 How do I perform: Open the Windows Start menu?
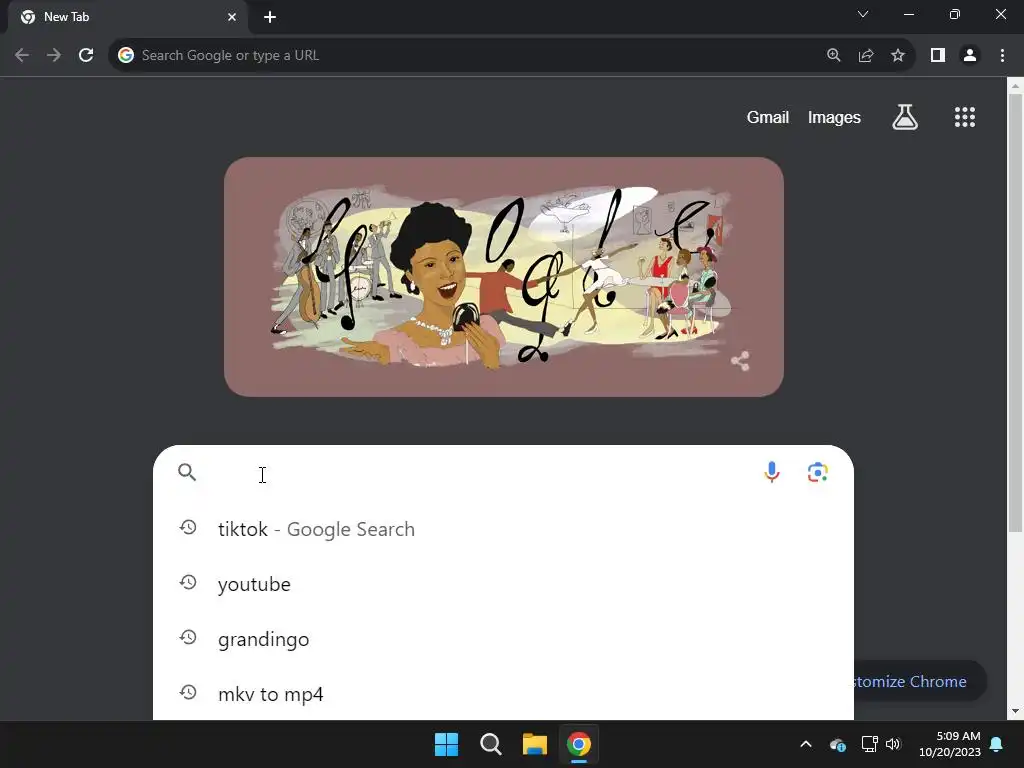pyautogui.click(x=447, y=744)
